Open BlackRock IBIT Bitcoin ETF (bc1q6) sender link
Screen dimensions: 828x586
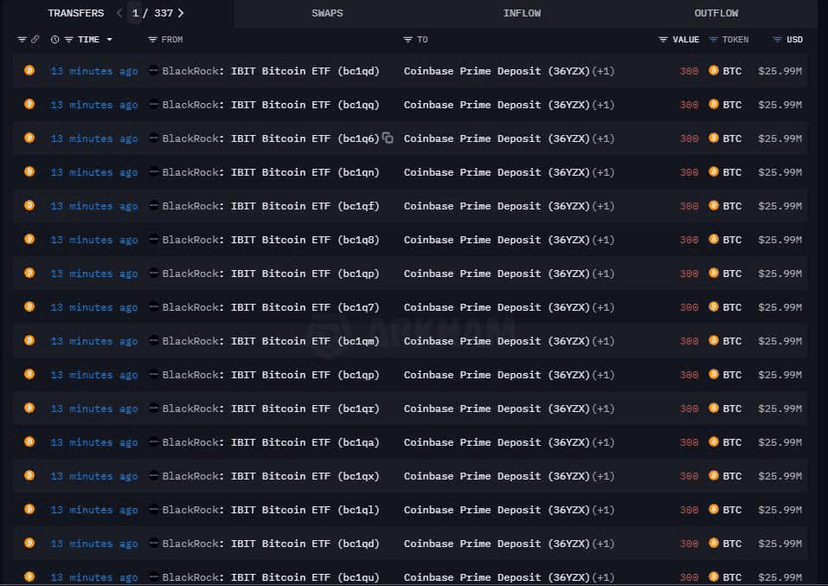click(271, 138)
